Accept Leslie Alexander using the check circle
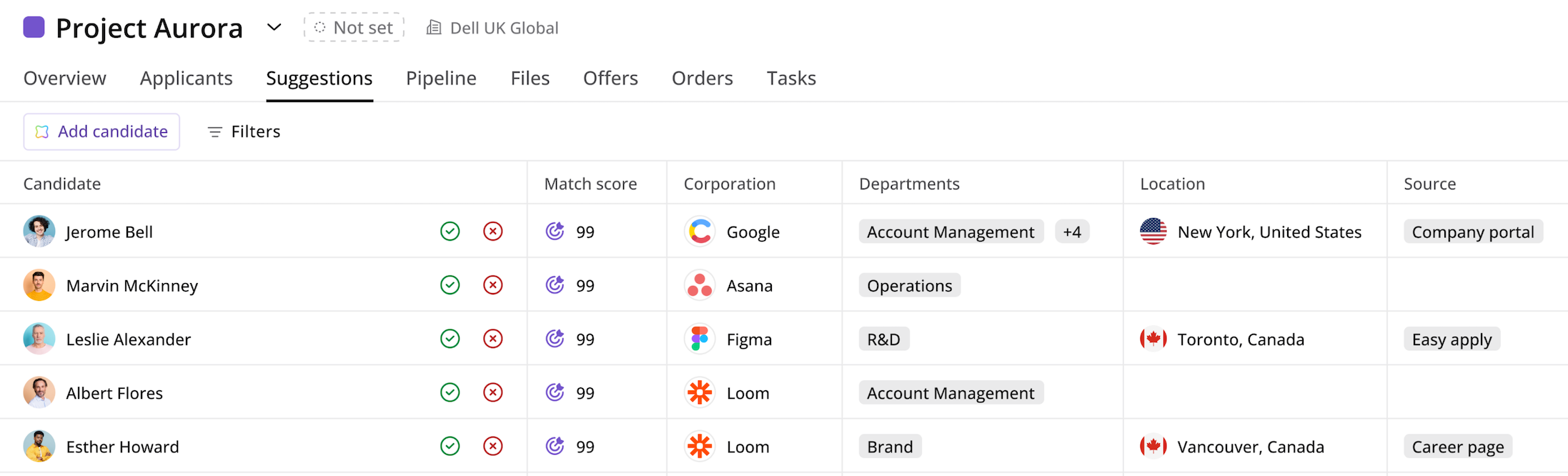 [x=450, y=339]
